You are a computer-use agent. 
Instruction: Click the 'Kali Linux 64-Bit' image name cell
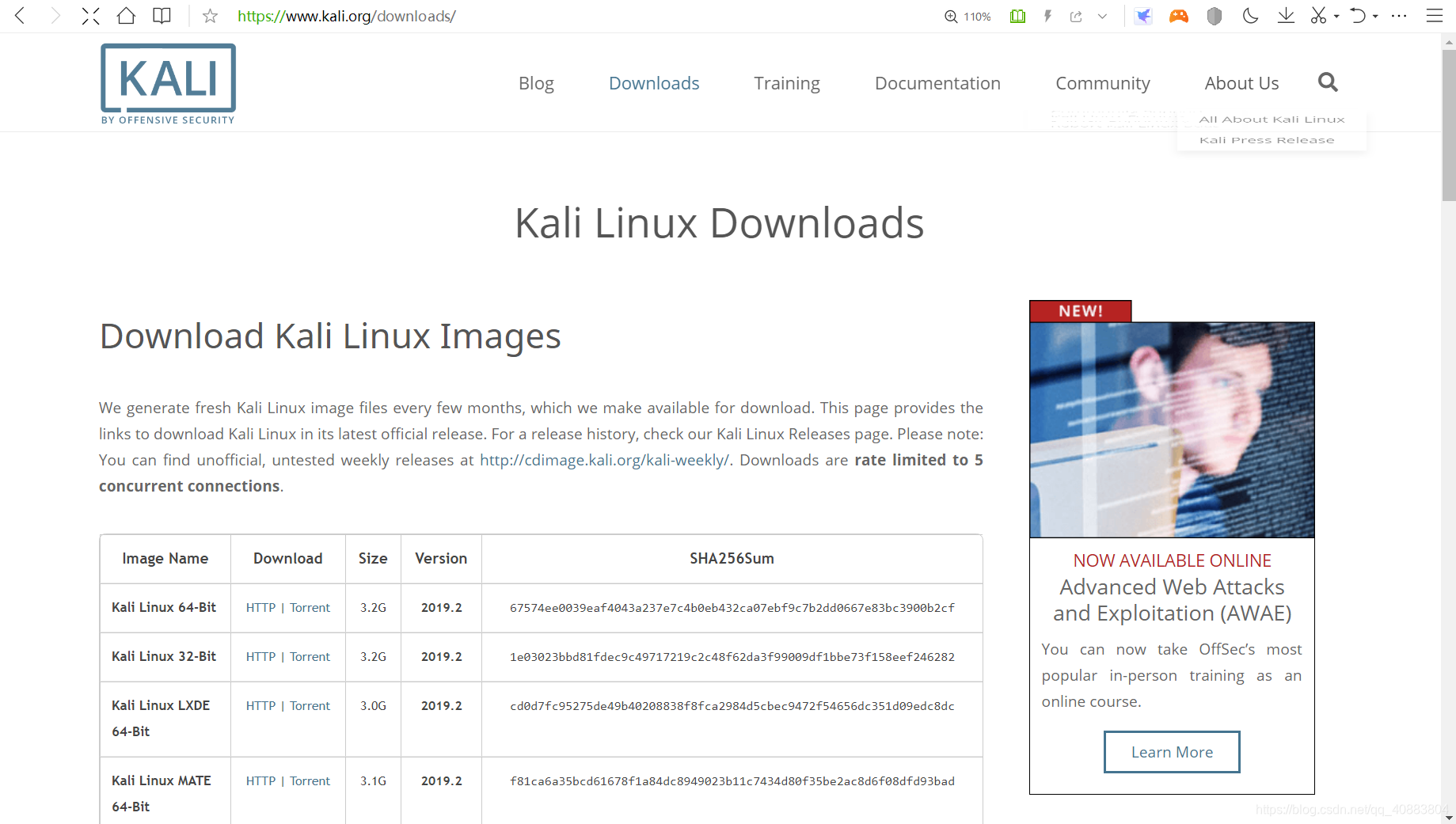pyautogui.click(x=165, y=608)
